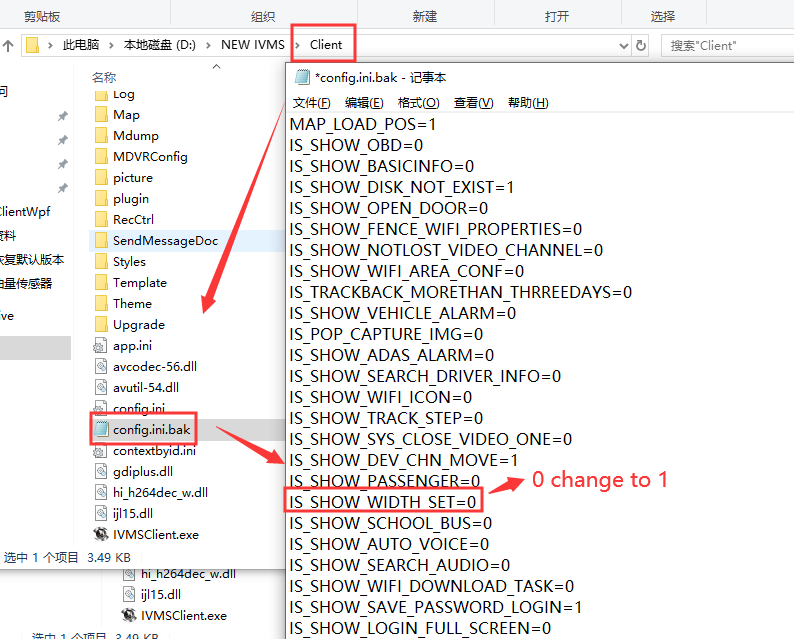Click IVMSClient.exe application icon in front Explorer

101,534
